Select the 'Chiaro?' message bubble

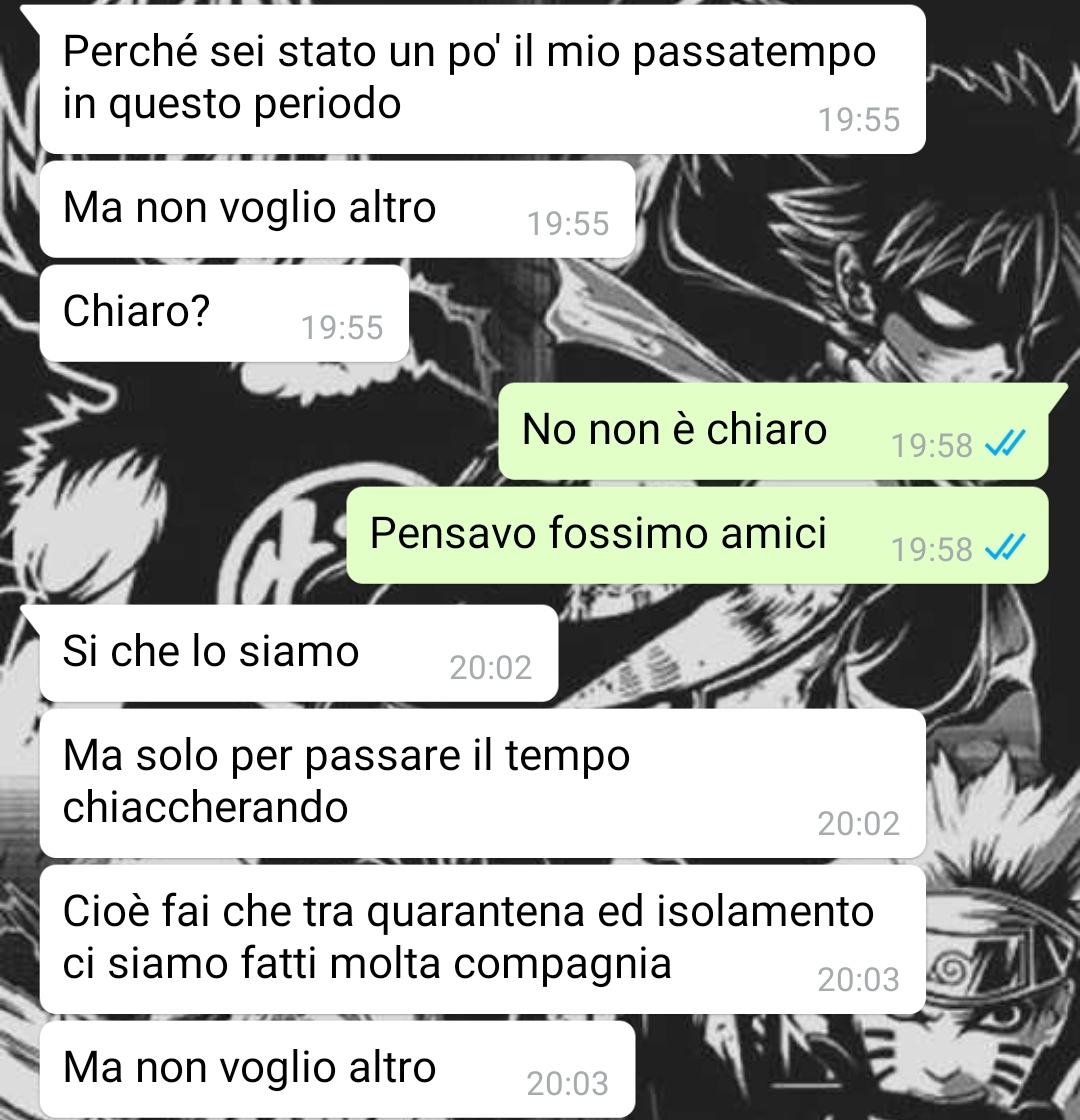tap(224, 314)
